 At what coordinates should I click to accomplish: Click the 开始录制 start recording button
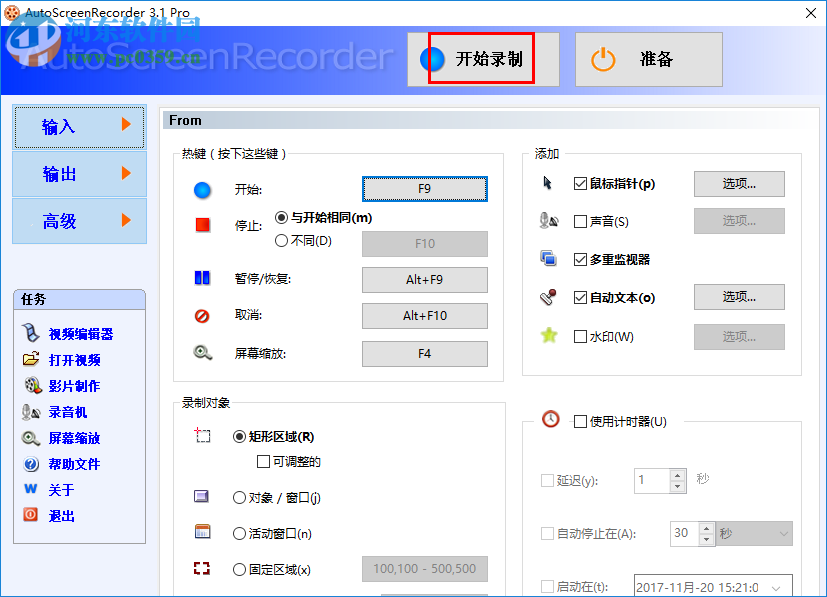[483, 59]
